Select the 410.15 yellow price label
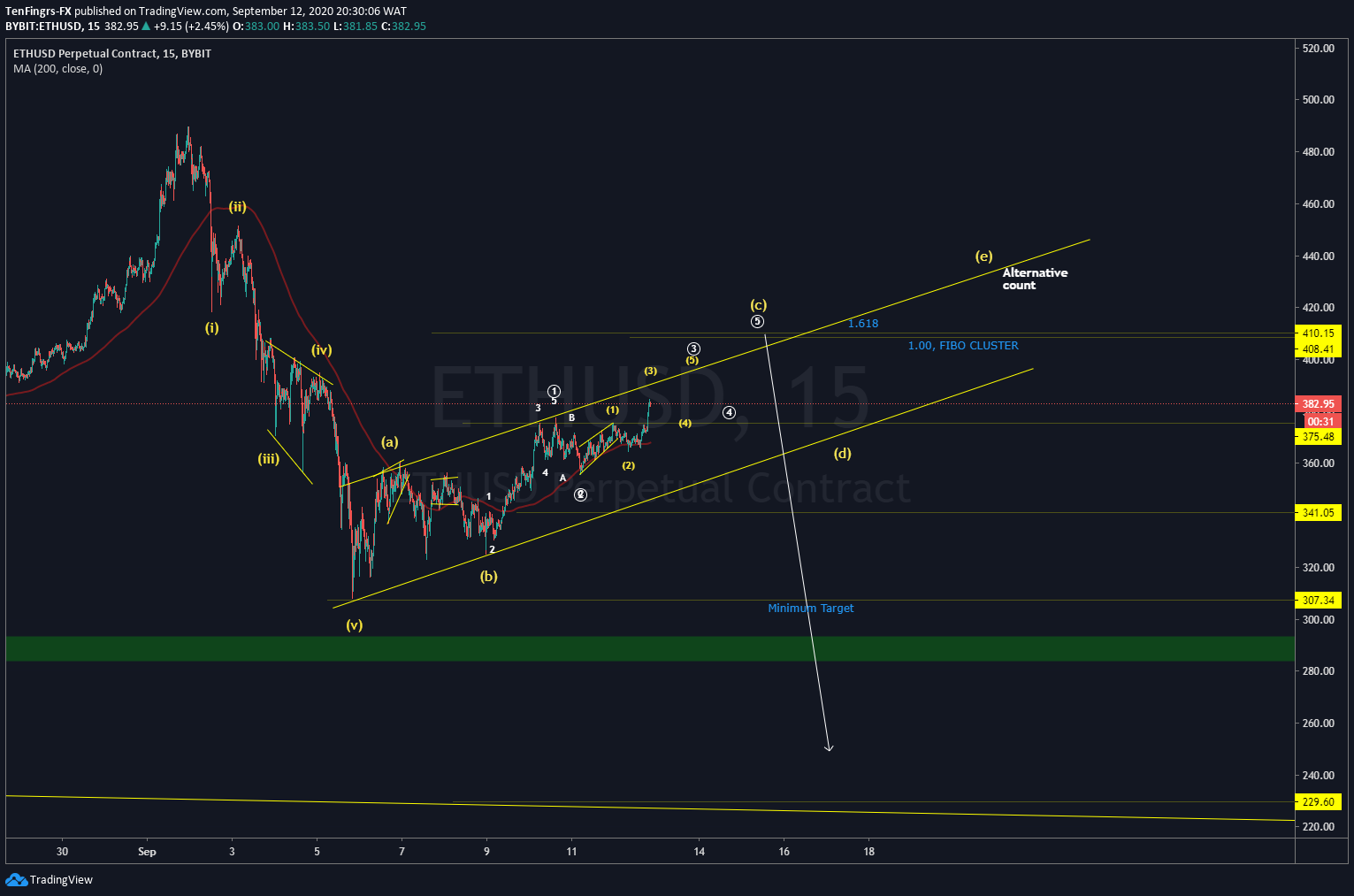Image resolution: width=1354 pixels, height=896 pixels. (1318, 333)
